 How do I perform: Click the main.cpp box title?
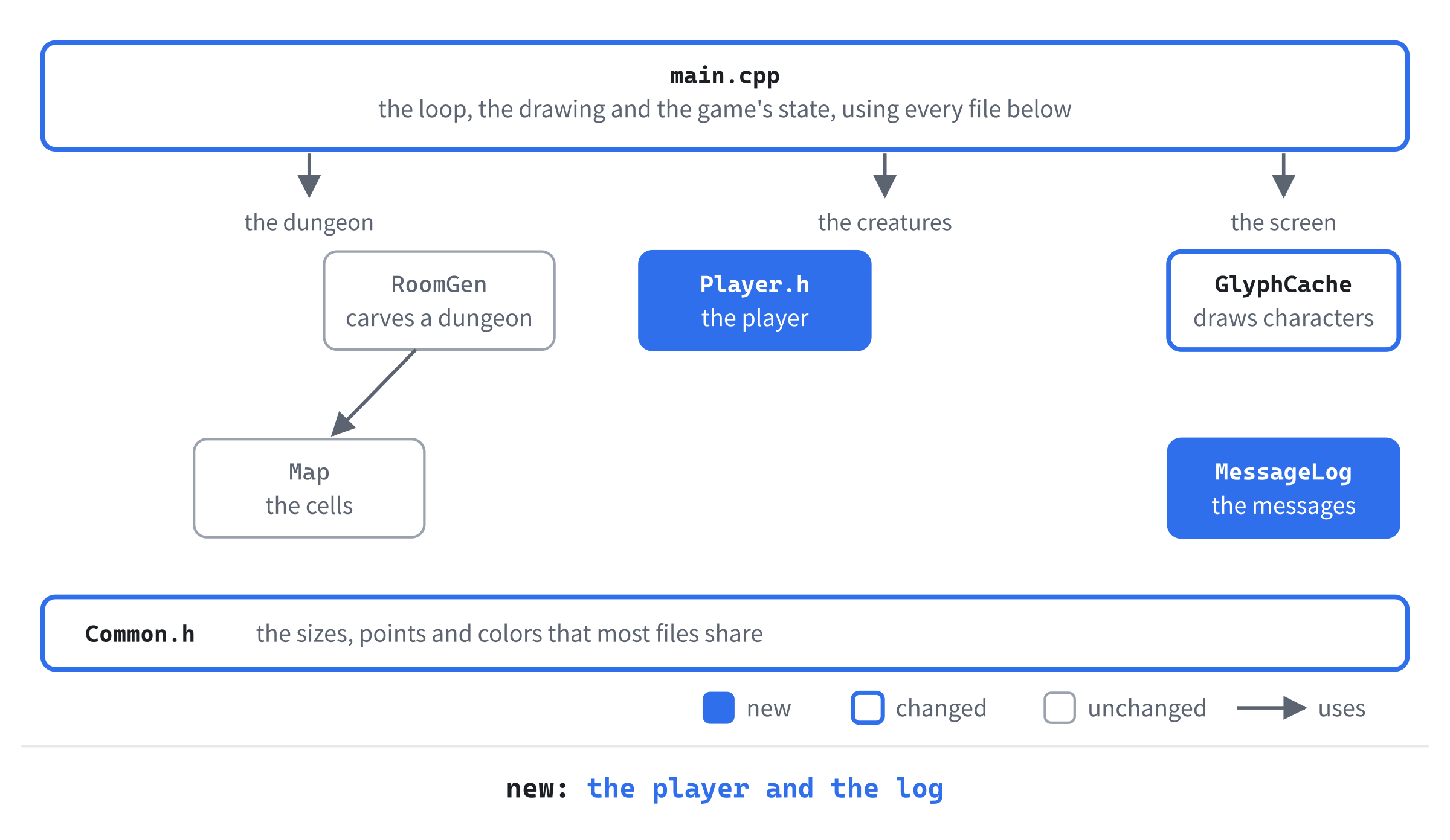(724, 76)
